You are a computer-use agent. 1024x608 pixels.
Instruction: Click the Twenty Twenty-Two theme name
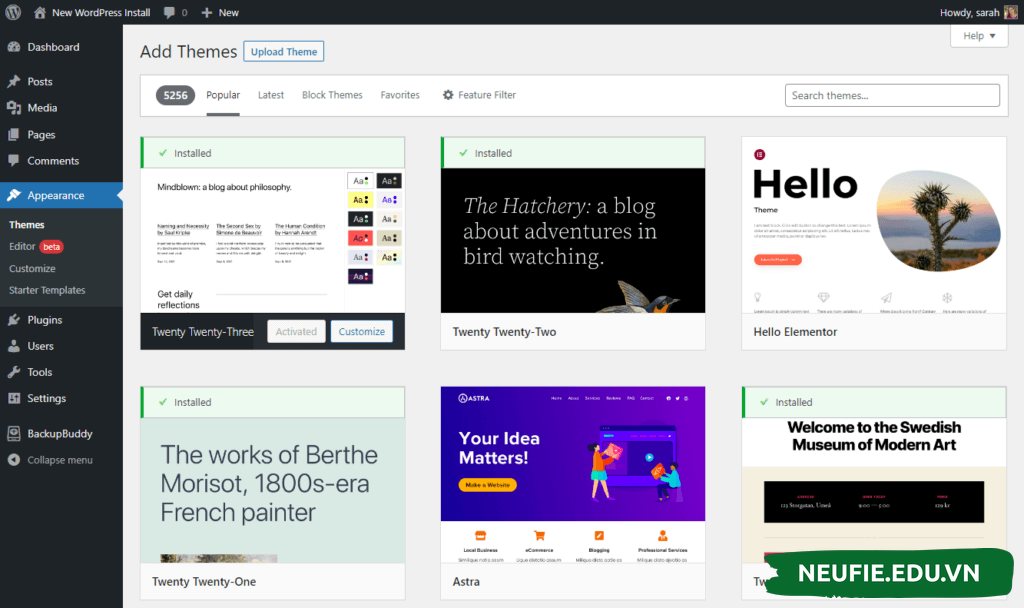pyautogui.click(x=504, y=332)
